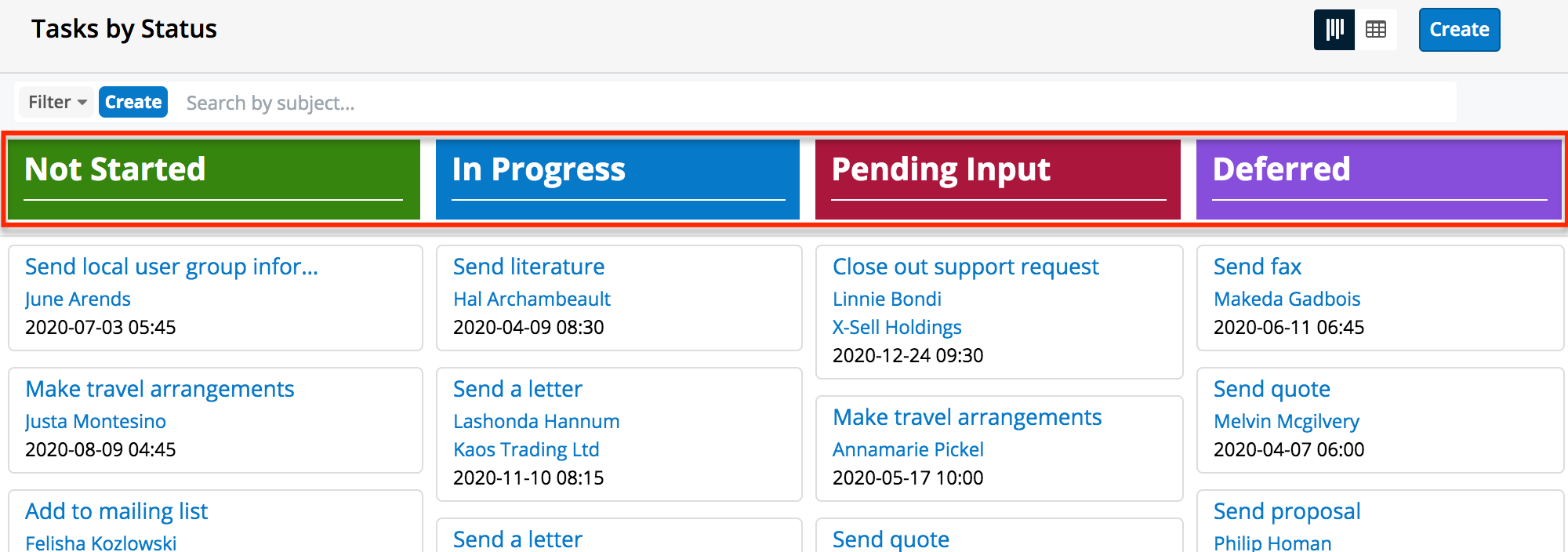Open the Add to mailing list task
Screen dimensions: 1568x552
(x=116, y=511)
